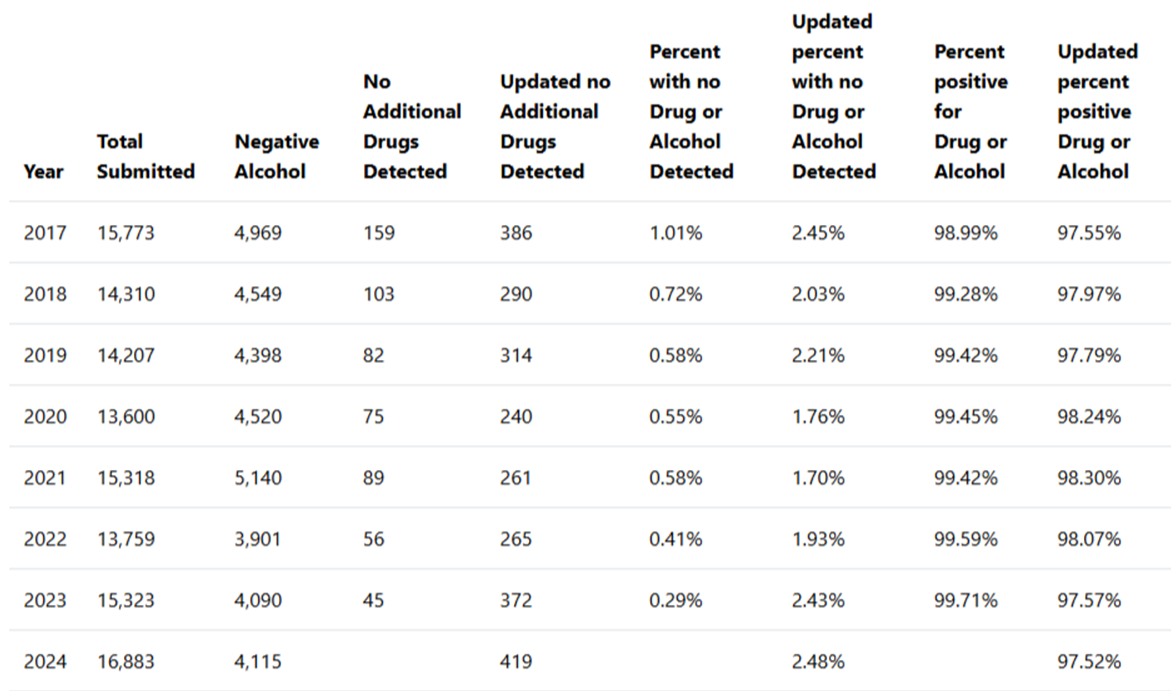Click the 2020 negative alcohol value 4,520
The height and width of the screenshot is (691, 1171).
pyautogui.click(x=258, y=417)
